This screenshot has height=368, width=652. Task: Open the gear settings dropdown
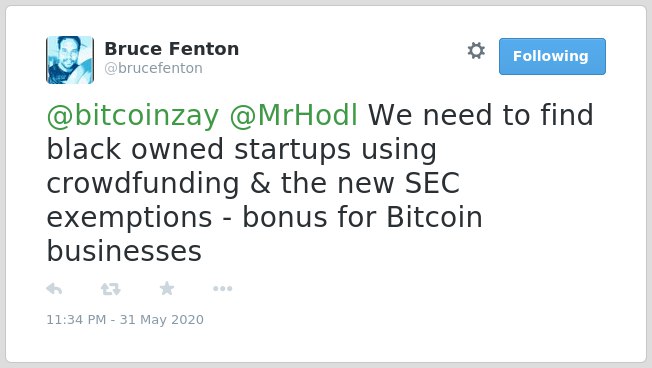(x=476, y=51)
